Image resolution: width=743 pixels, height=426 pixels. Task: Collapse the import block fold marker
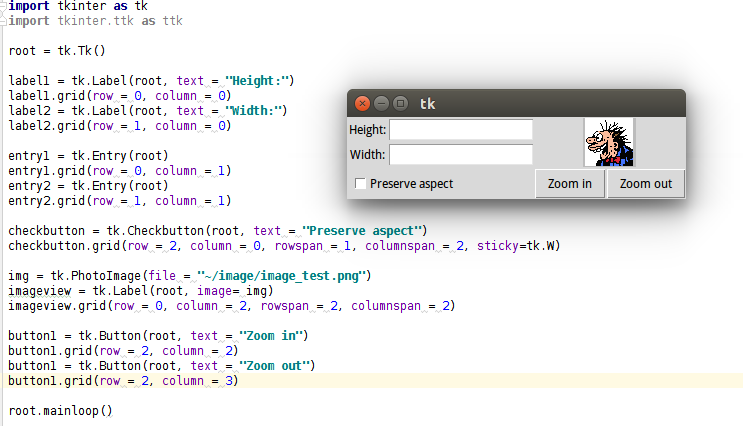click(x=2, y=6)
